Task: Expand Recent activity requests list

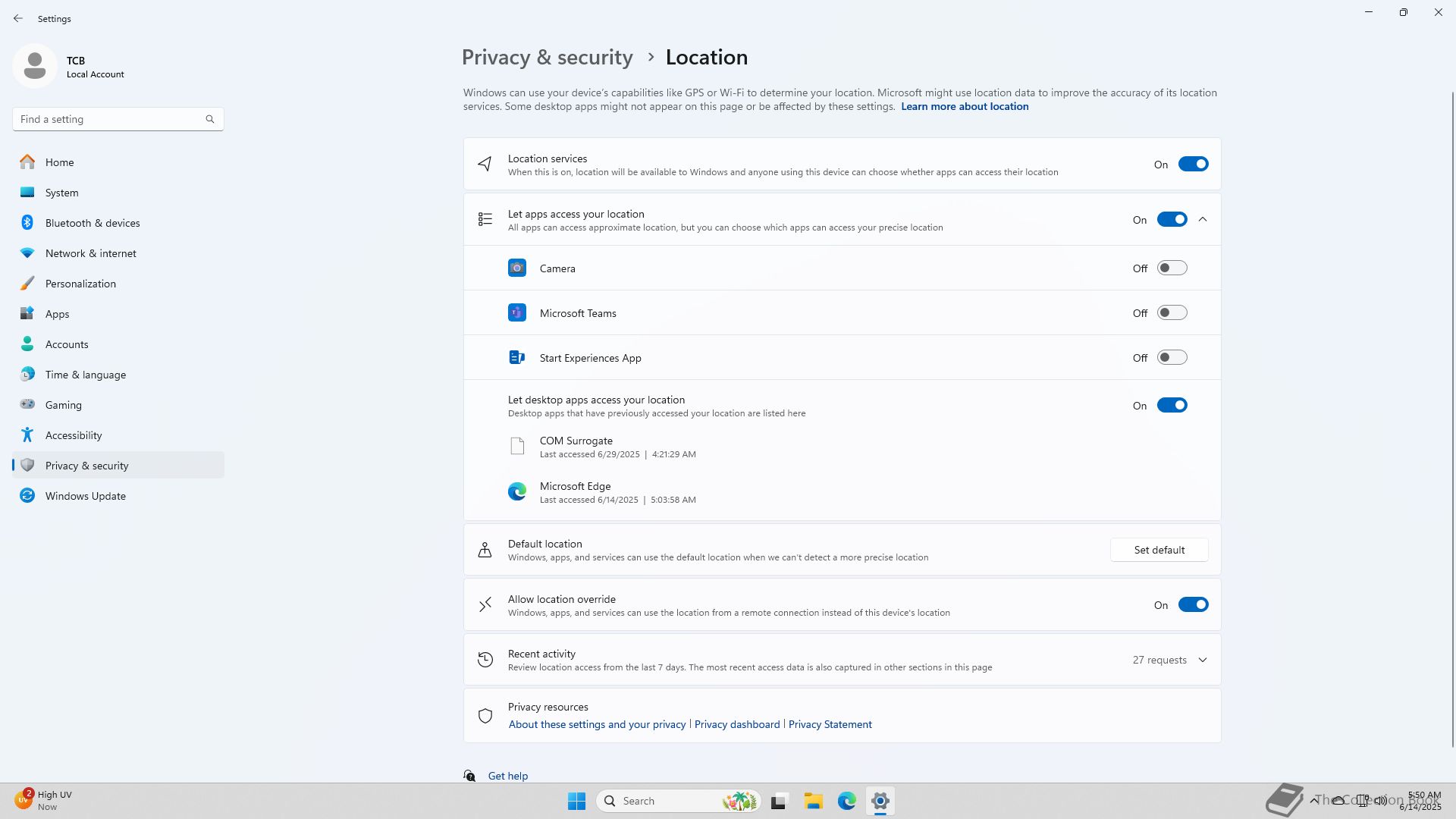Action: [1203, 661]
